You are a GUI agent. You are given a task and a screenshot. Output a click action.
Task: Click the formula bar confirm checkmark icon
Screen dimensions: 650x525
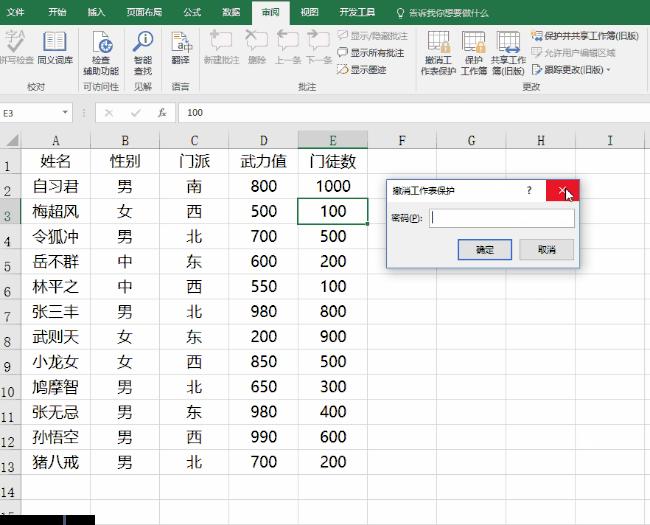click(x=136, y=113)
